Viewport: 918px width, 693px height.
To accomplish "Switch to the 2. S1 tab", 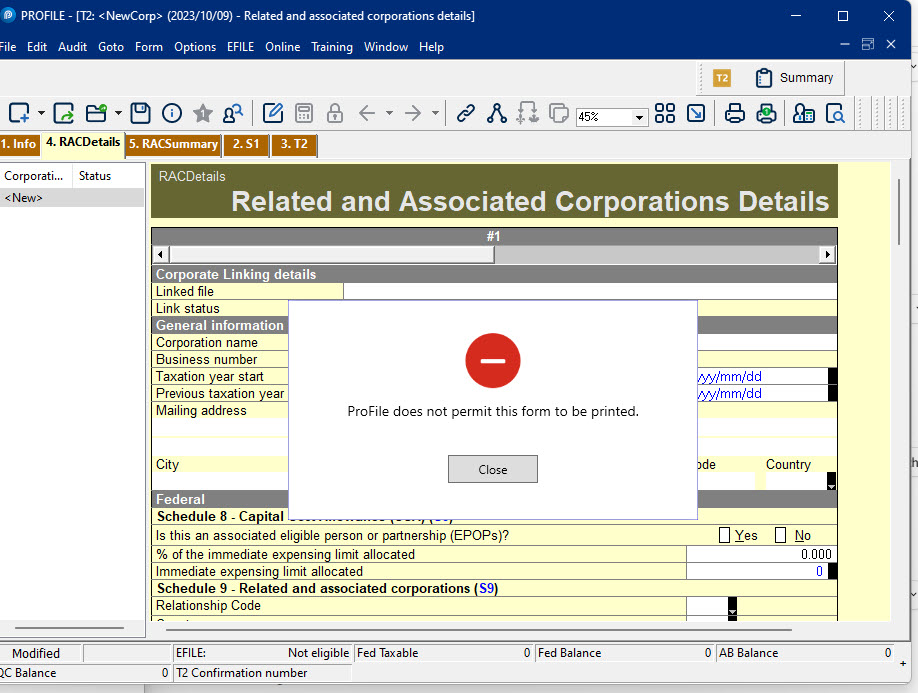I will pyautogui.click(x=246, y=144).
